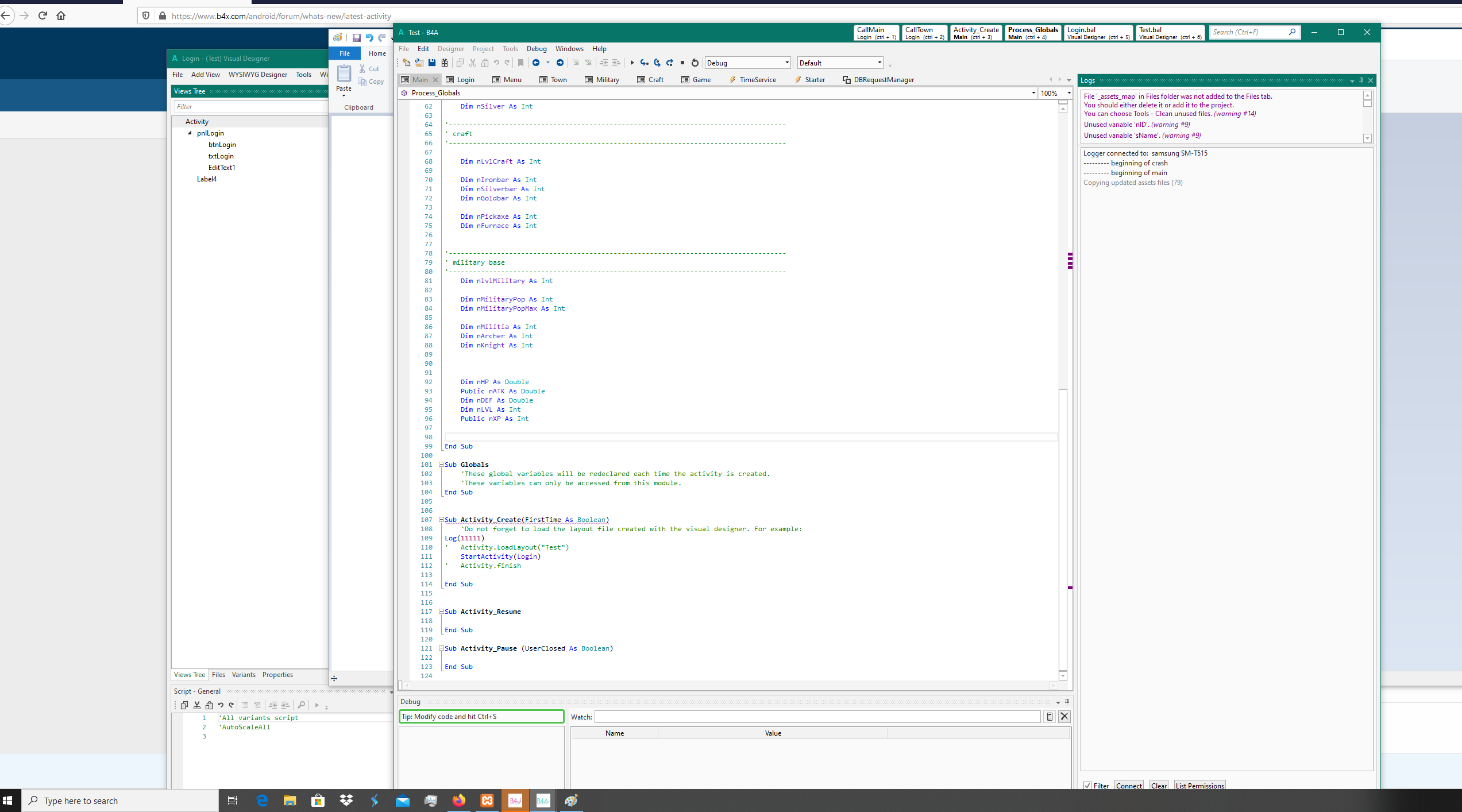
Task: Click the Step In debug icon
Action: click(x=645, y=63)
